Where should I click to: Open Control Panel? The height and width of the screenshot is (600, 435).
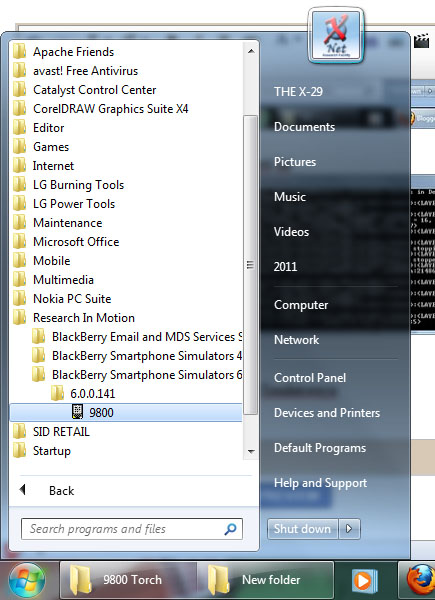(x=310, y=378)
